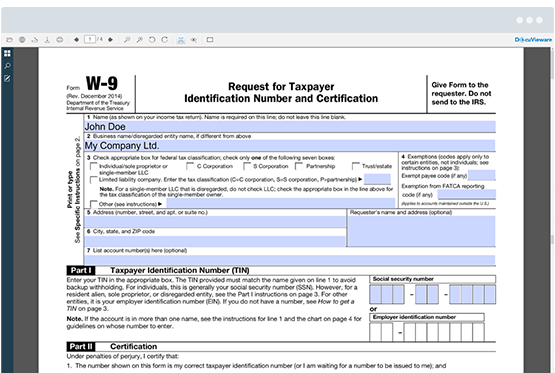Click the 'W-9' form title
The height and width of the screenshot is (373, 555).
coord(102,84)
